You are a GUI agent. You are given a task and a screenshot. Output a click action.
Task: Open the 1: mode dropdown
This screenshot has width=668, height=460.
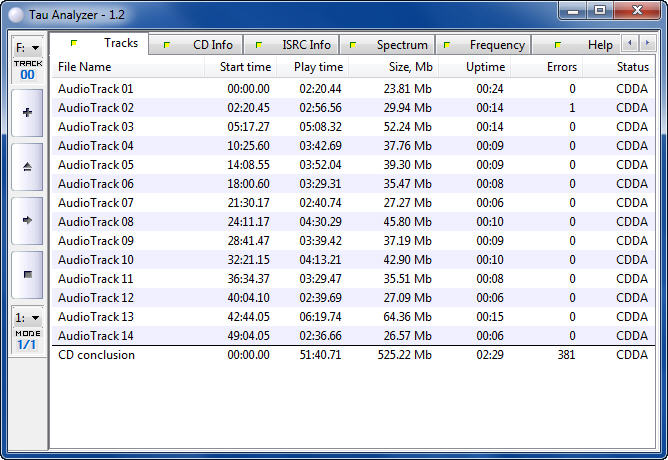(27, 317)
